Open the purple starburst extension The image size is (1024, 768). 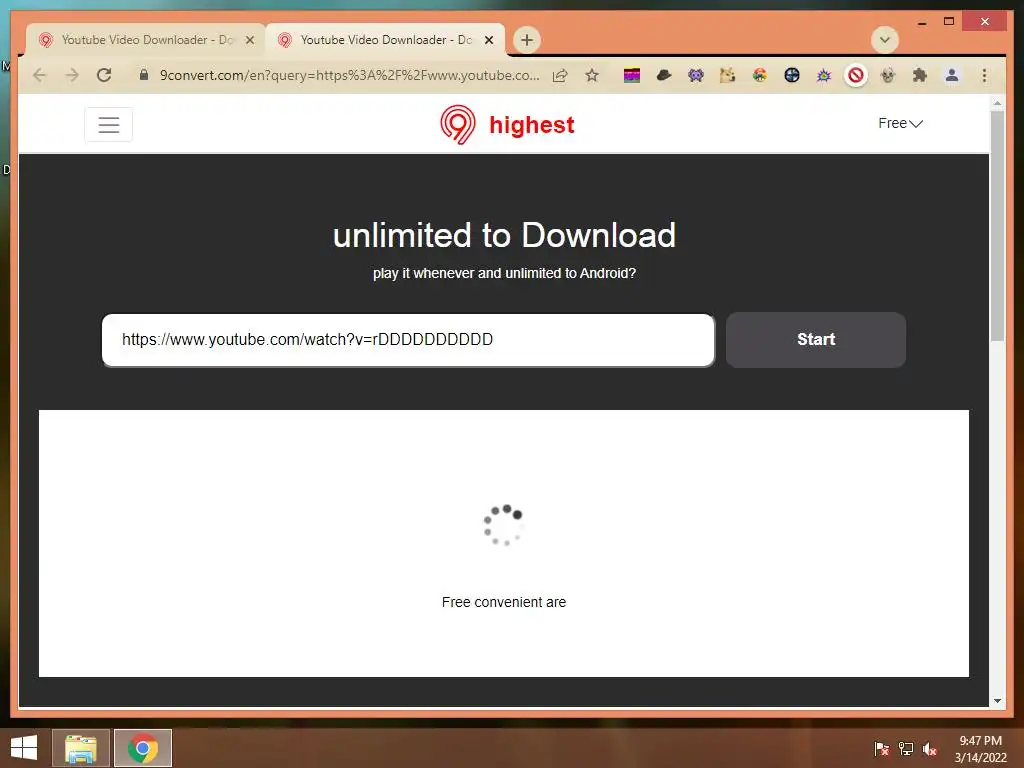click(x=824, y=76)
